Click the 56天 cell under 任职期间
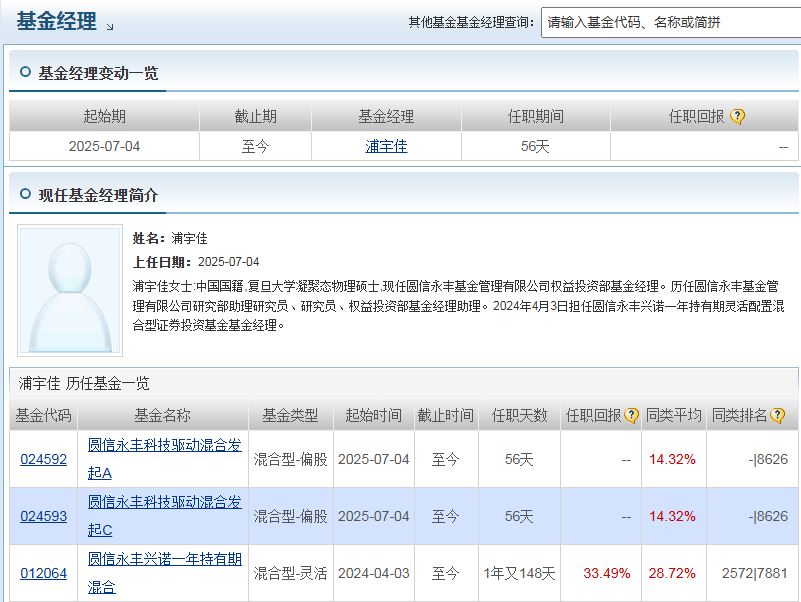 tap(535, 146)
